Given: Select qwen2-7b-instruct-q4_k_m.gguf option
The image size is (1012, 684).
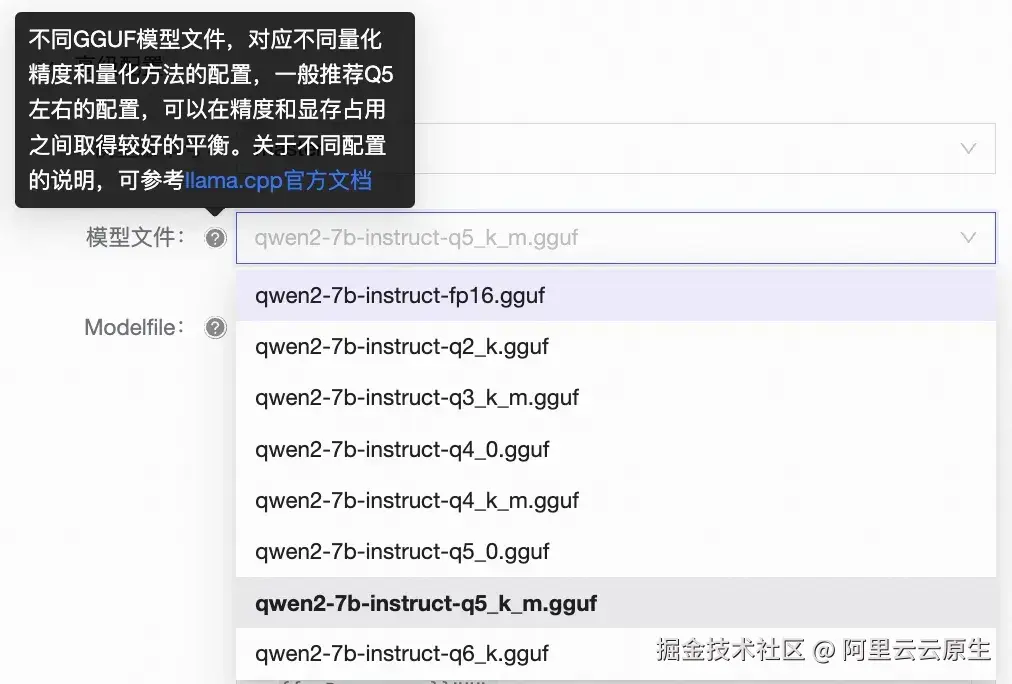Looking at the screenshot, I should 416,500.
